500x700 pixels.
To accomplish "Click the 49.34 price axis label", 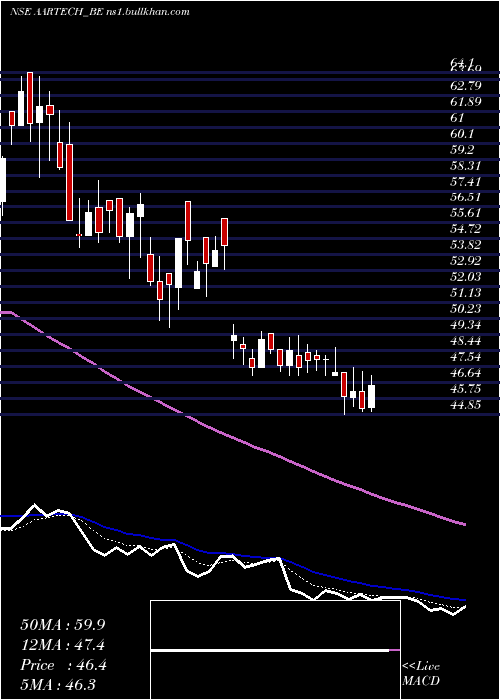I will [466, 325].
